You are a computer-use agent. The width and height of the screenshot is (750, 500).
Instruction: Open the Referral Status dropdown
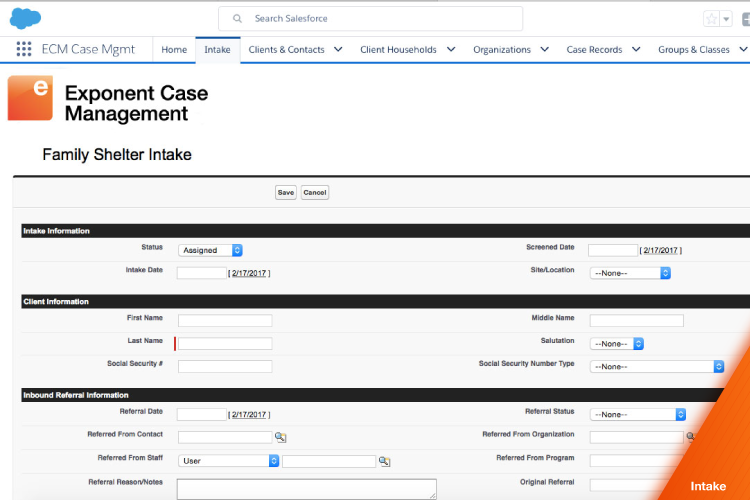[638, 414]
